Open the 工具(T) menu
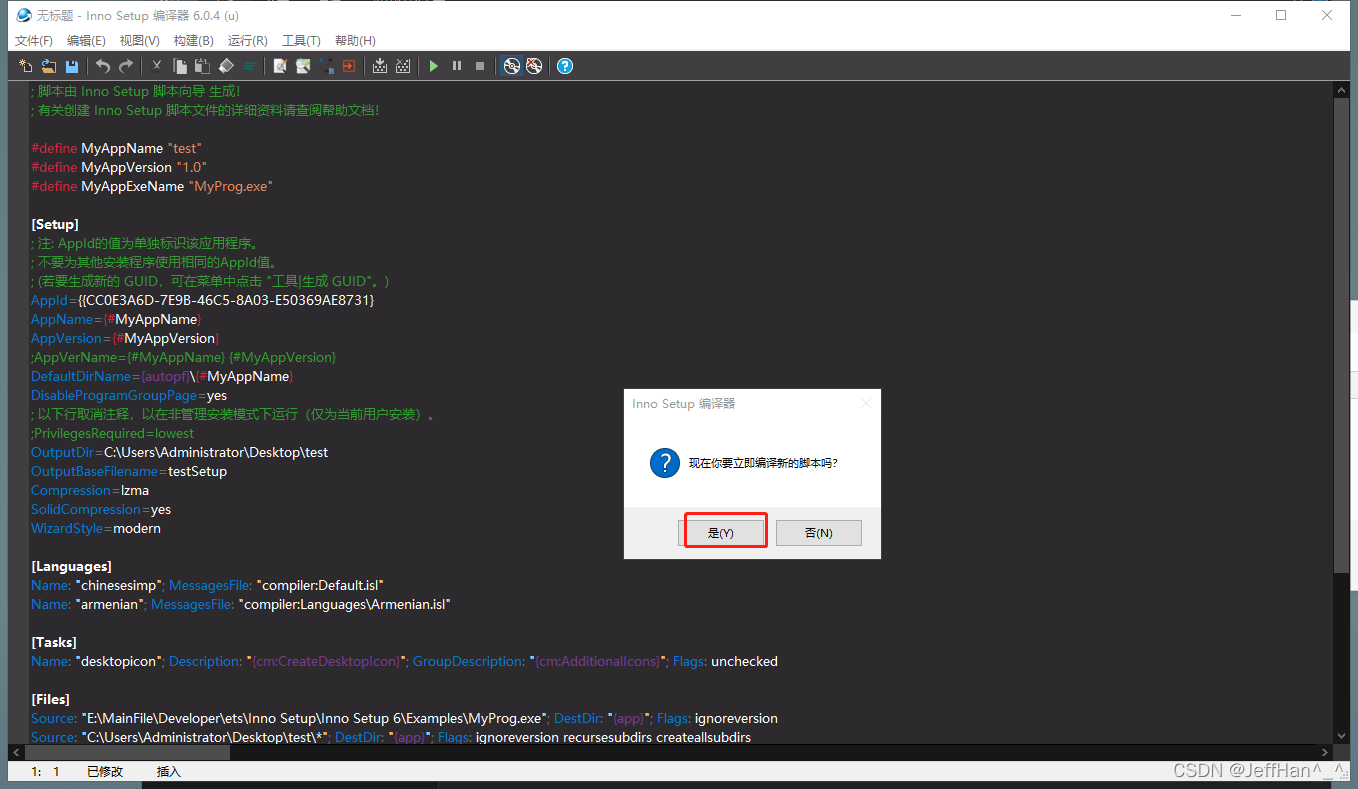 (x=300, y=40)
